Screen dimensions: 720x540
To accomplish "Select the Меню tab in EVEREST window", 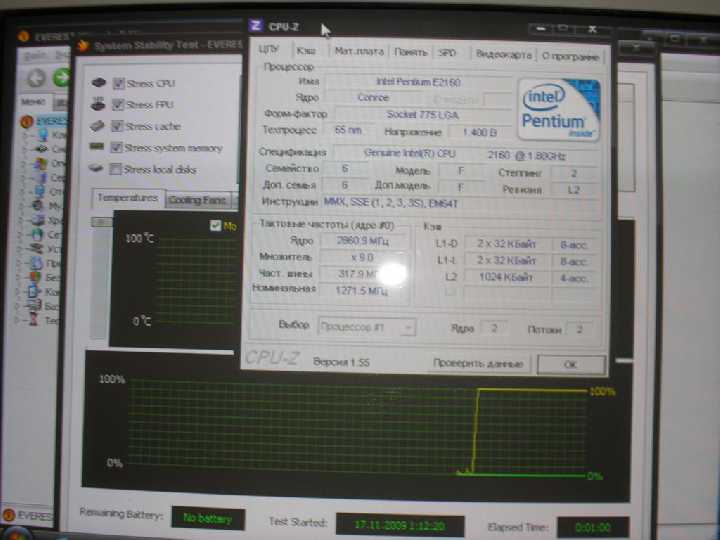I will (33, 101).
